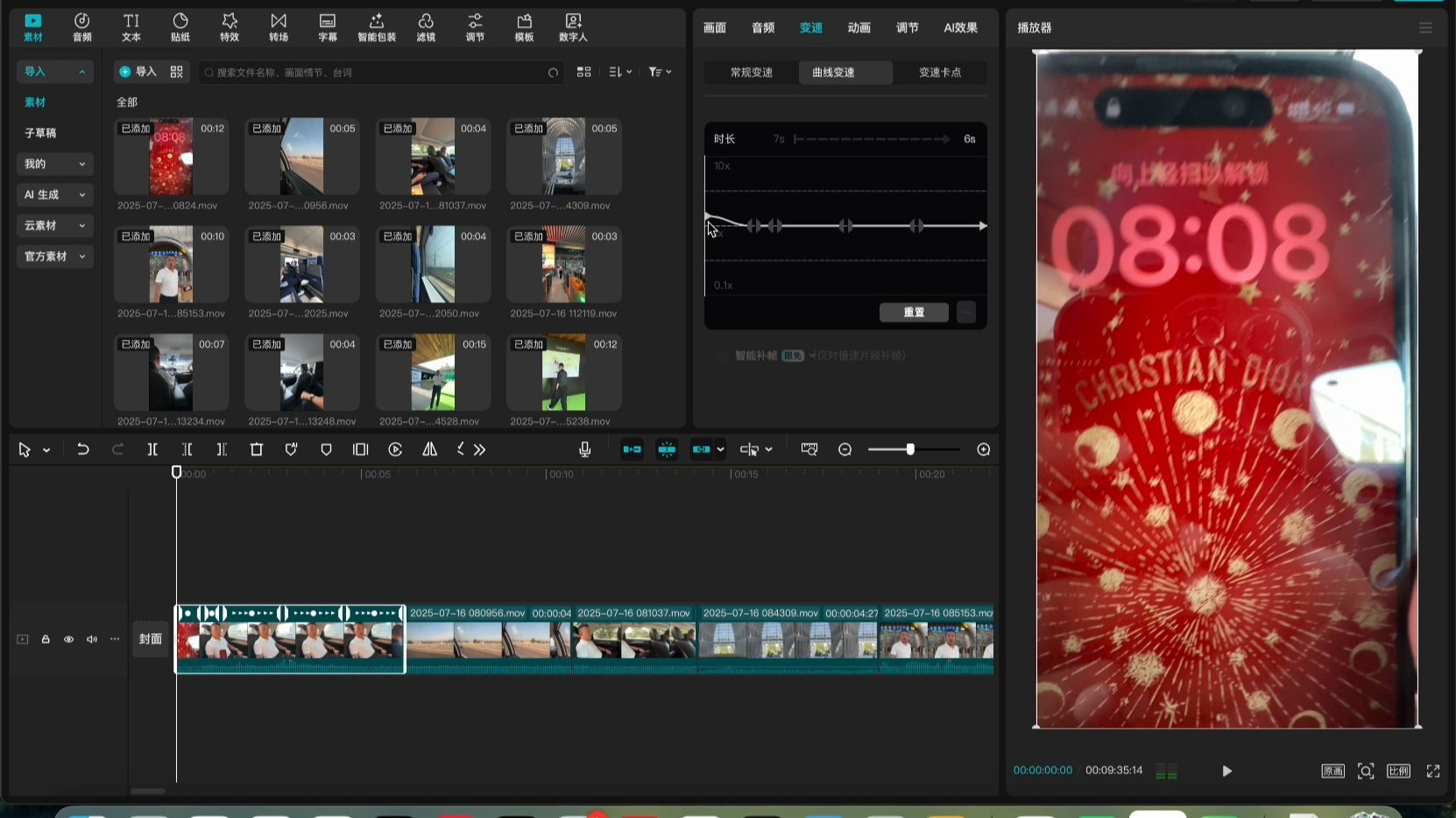Toggle auto snapping button in timeline toolbar
This screenshot has width=1456, height=818.
point(667,449)
